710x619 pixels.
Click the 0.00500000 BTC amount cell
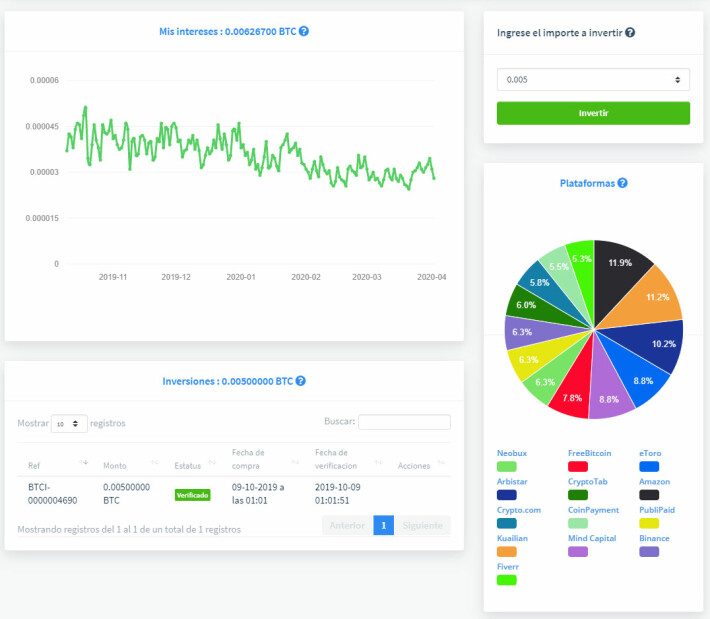126,494
